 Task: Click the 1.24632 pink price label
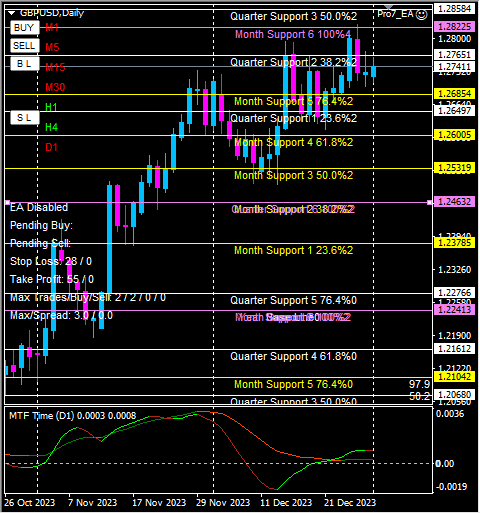click(x=455, y=202)
